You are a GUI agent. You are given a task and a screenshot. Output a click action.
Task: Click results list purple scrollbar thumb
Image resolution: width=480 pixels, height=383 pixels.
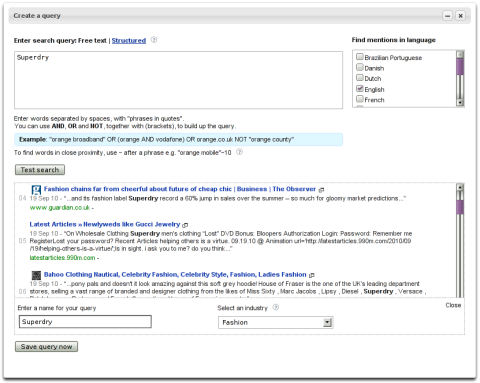(460, 207)
